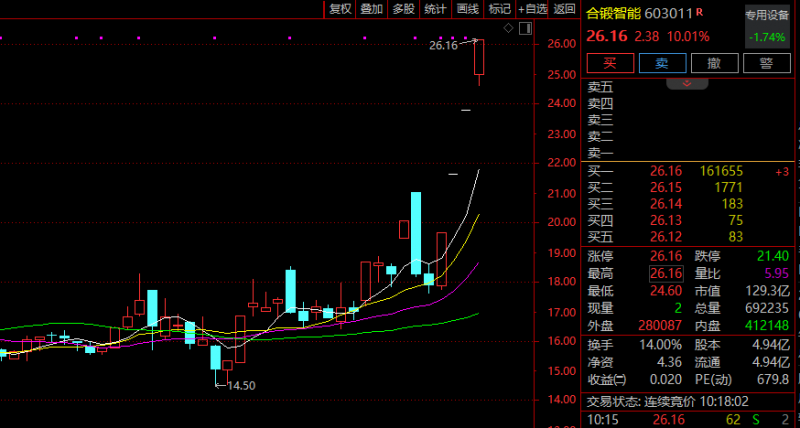Toggle 收益(二) earnings period label
Image resolution: width=800 pixels, height=428 pixels.
(x=605, y=379)
